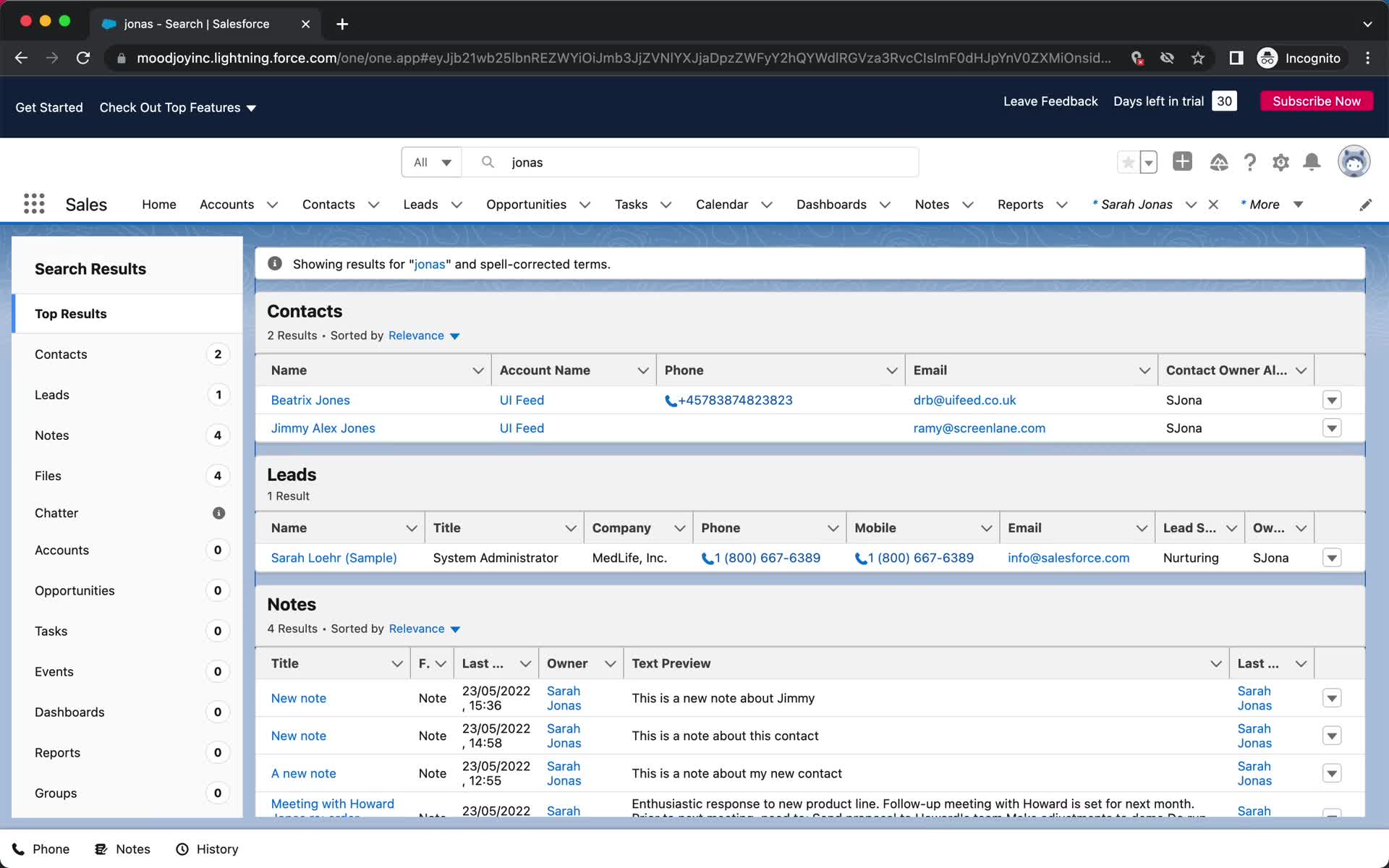
Task: Expand the Contacts nav dropdown arrow
Action: (373, 205)
